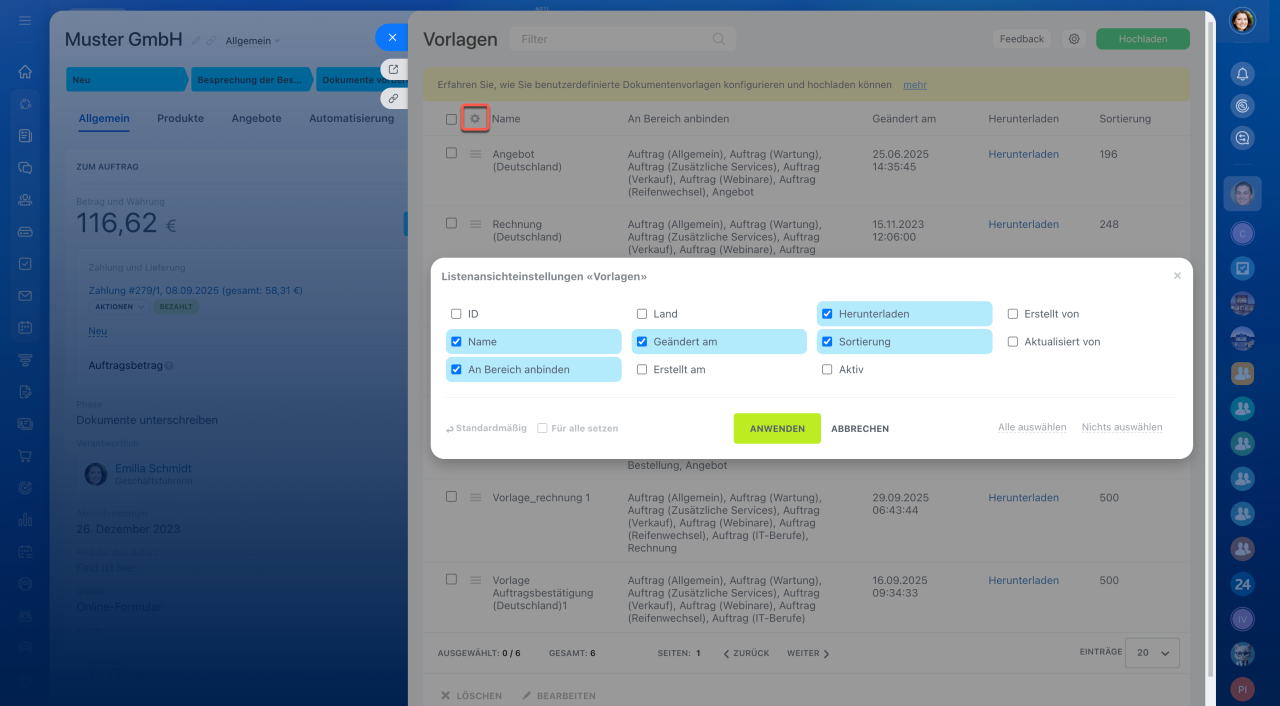Open the Automatisierung tab
The height and width of the screenshot is (706, 1280).
(x=351, y=118)
